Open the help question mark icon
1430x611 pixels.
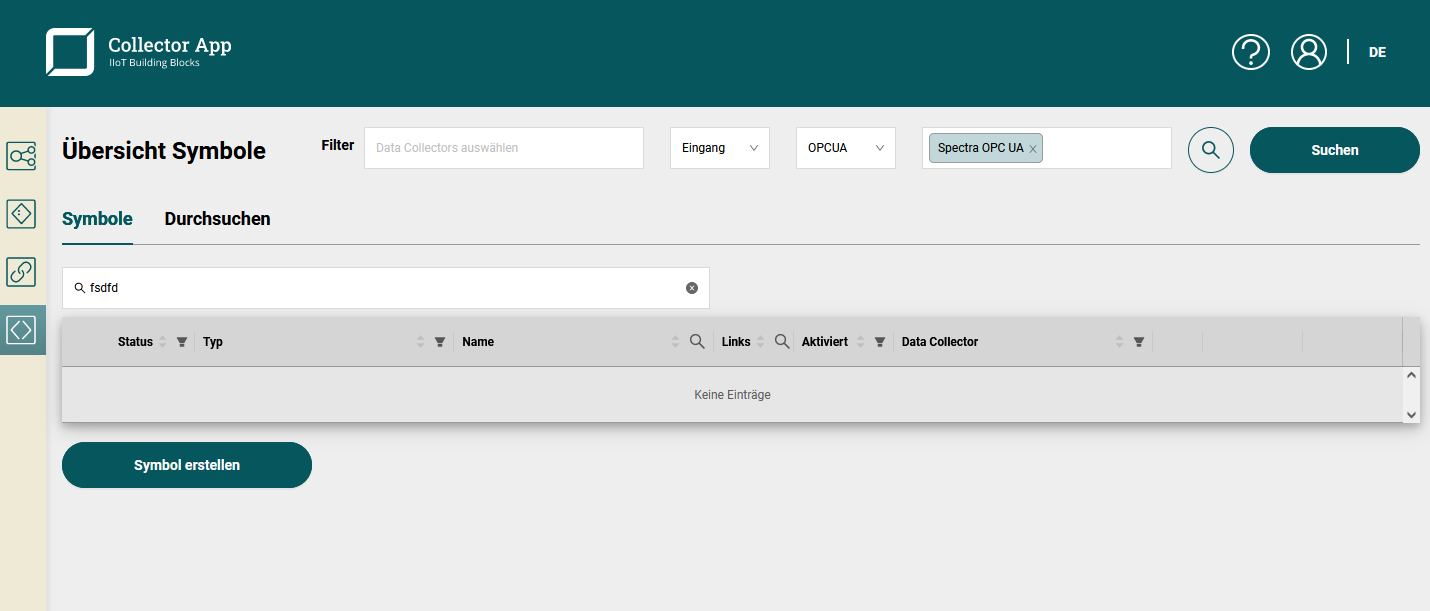[1250, 52]
